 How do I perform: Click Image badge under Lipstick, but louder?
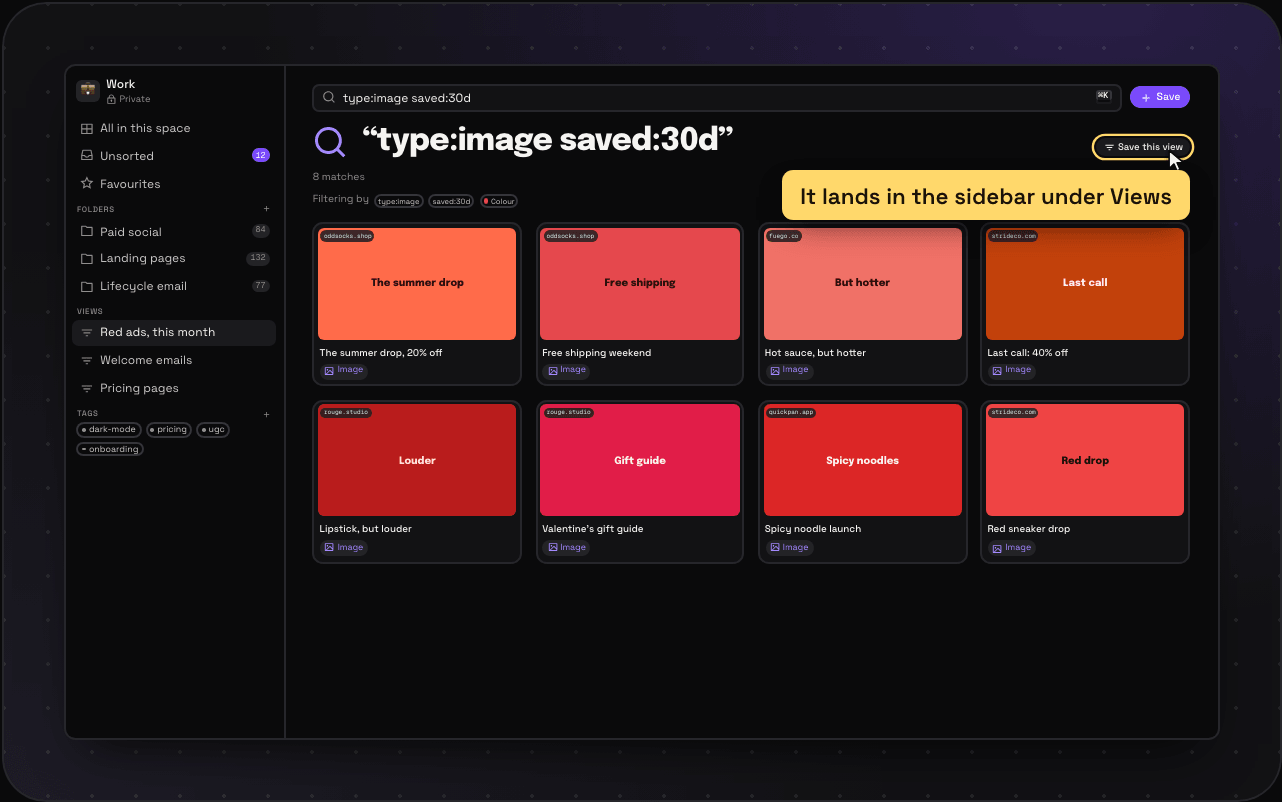343,548
